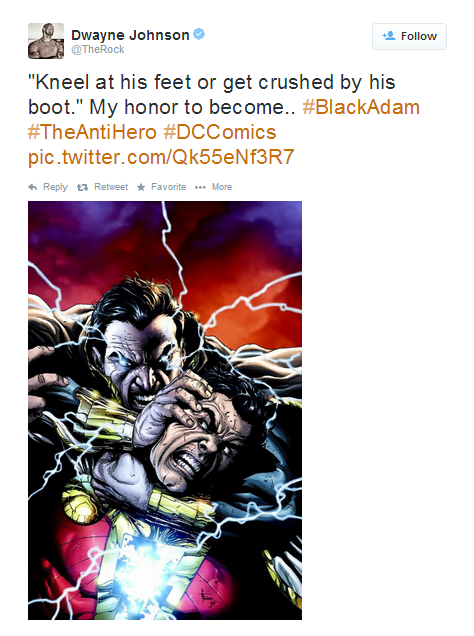Image resolution: width=474 pixels, height=636 pixels.
Task: Click the favorite star icon
Action: point(141,187)
